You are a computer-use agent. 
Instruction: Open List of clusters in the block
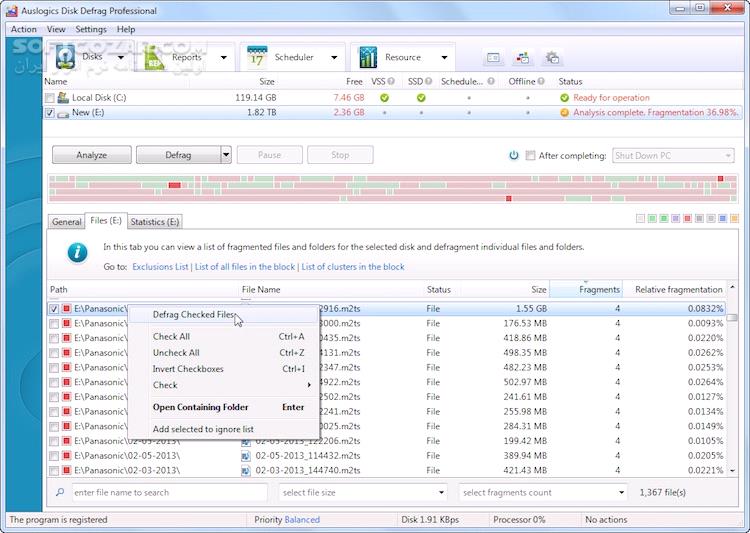click(x=353, y=267)
